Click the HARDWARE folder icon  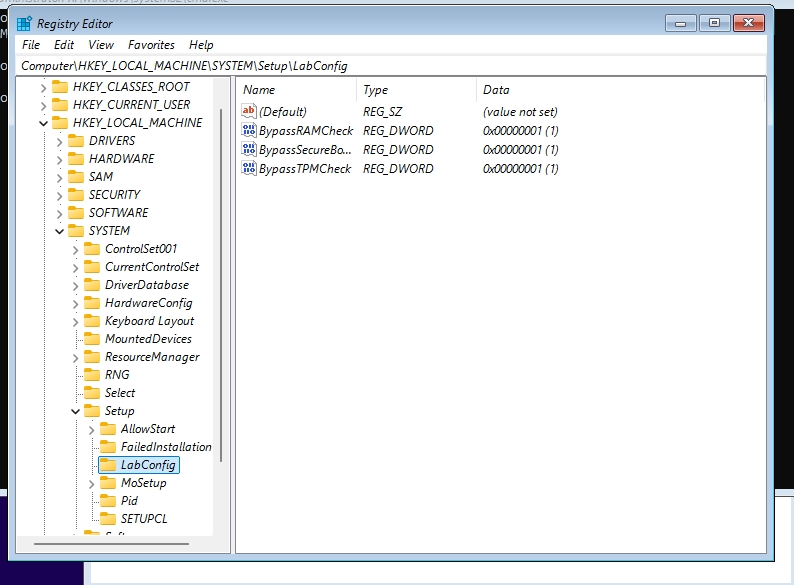click(76, 159)
